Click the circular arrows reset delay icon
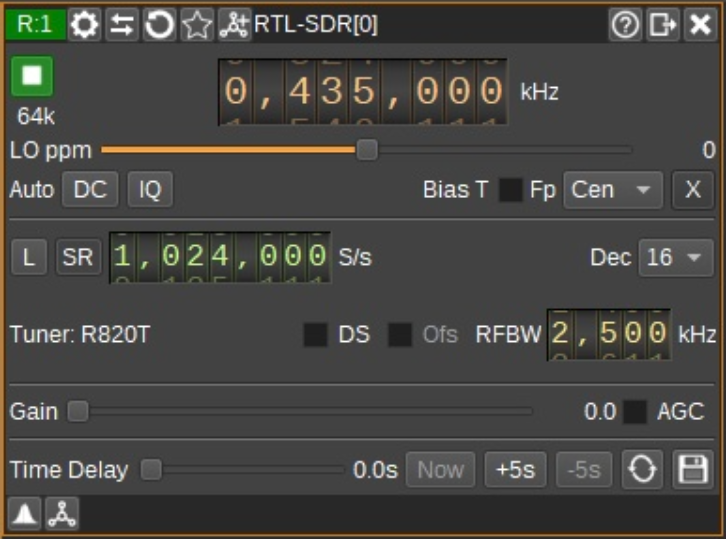The width and height of the screenshot is (726, 539). point(642,470)
